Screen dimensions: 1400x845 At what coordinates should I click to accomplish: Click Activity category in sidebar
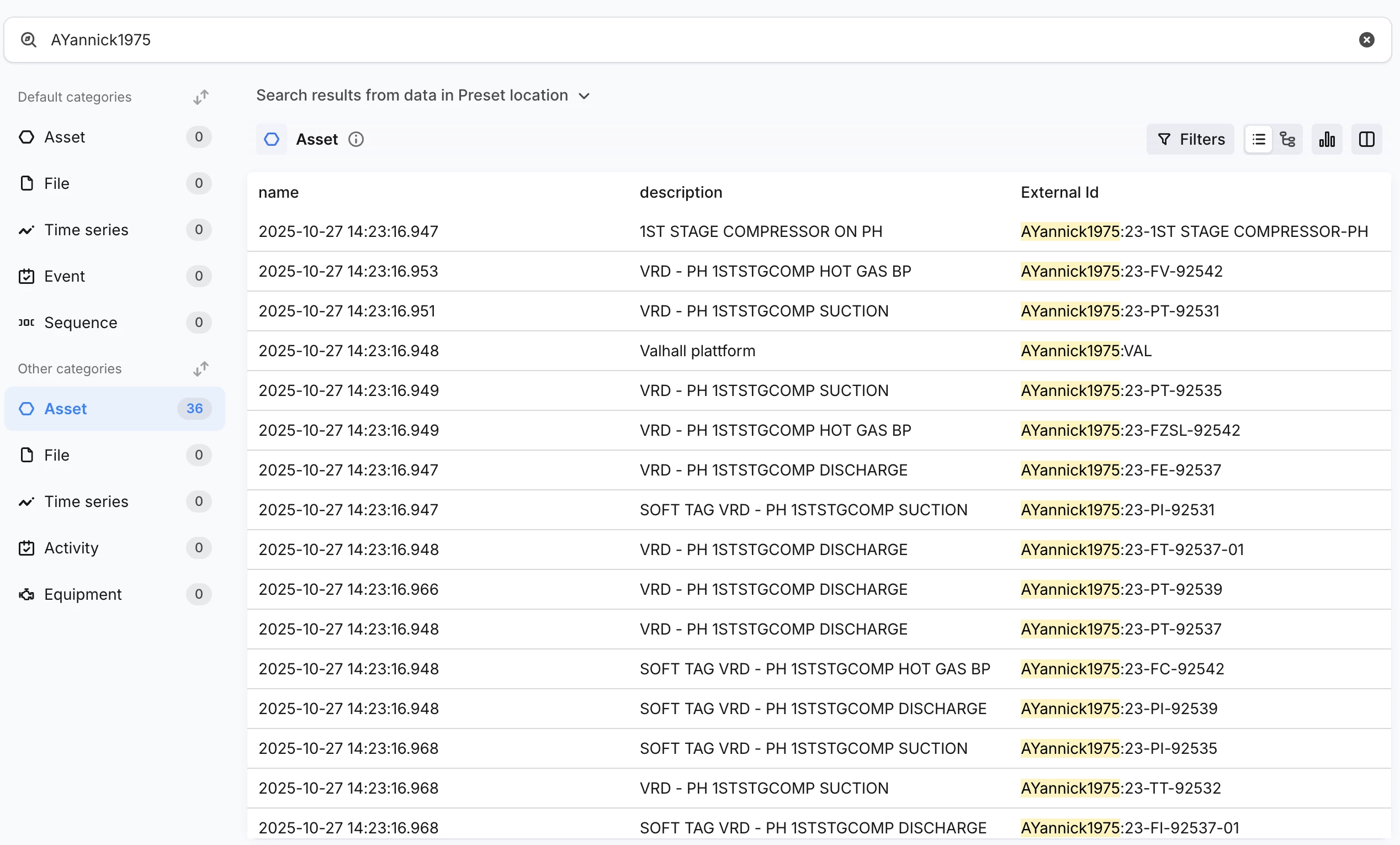point(71,548)
